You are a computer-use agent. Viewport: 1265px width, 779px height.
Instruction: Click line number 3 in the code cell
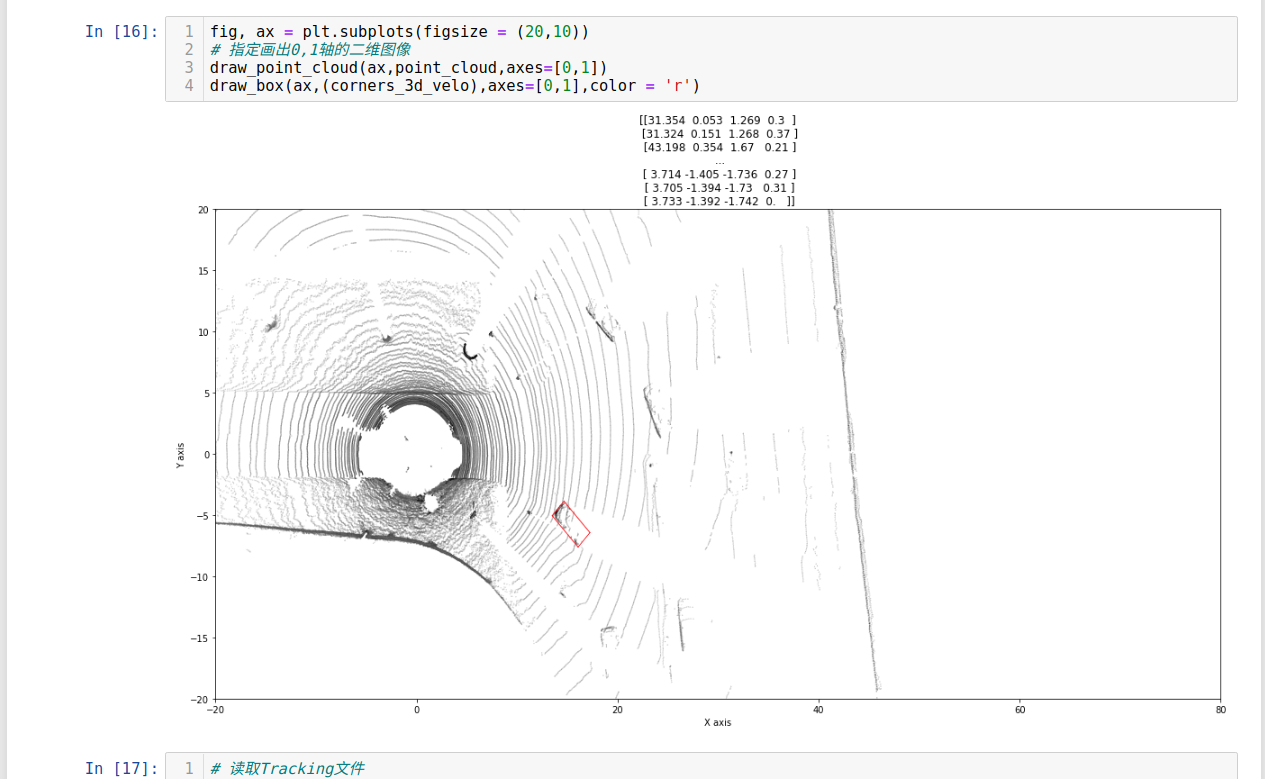(x=188, y=67)
